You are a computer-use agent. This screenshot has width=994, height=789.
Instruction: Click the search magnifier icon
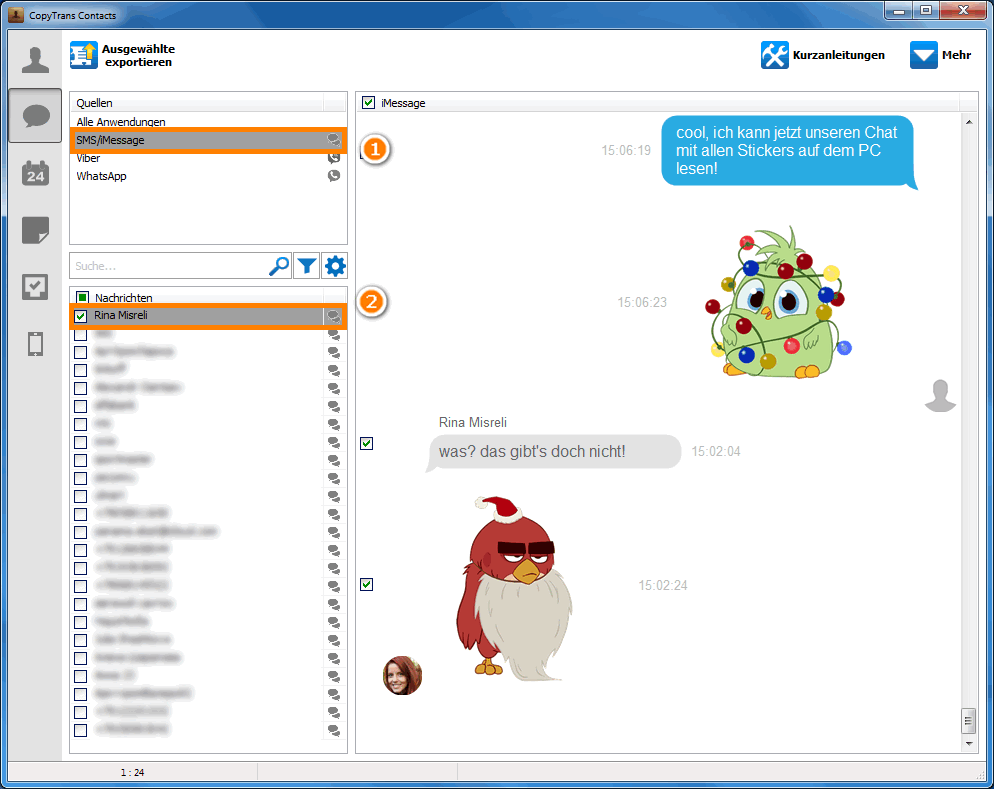(278, 266)
